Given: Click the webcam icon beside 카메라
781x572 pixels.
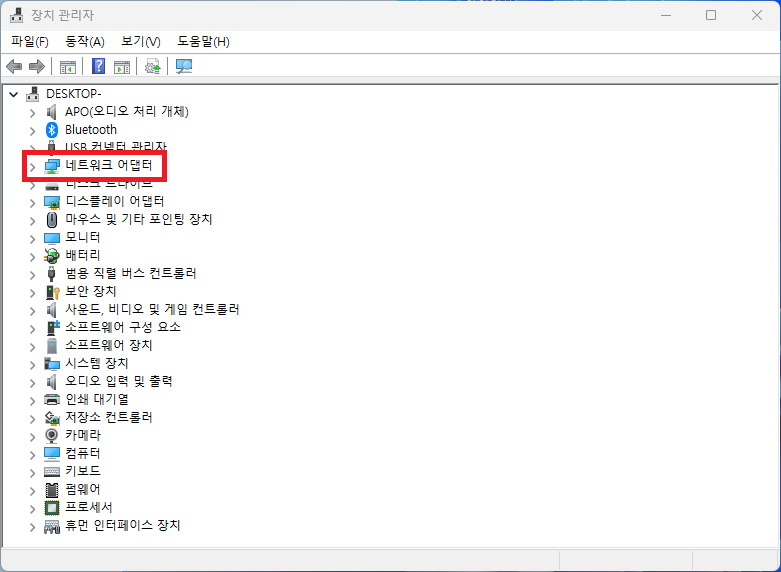Looking at the screenshot, I should [x=52, y=435].
